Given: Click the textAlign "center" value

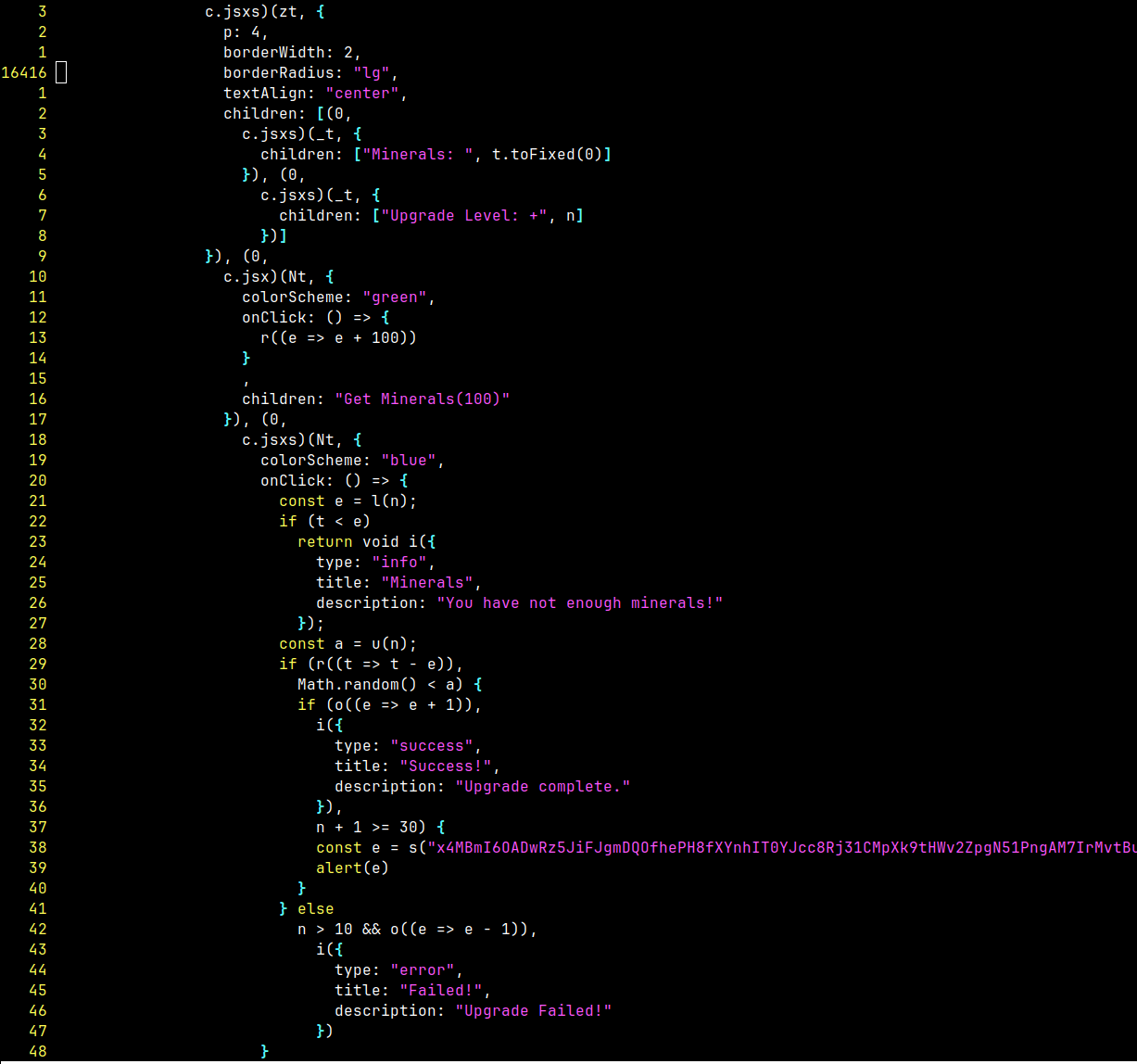Looking at the screenshot, I should [x=361, y=93].
